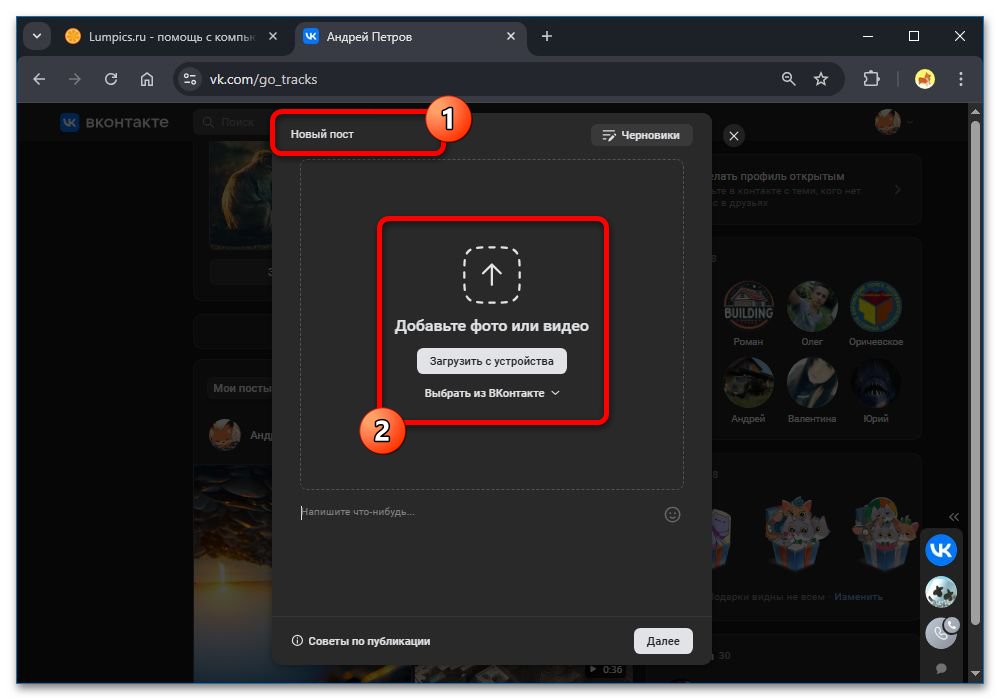This screenshot has height=700, width=1000.
Task: Click the Сделать профиль открытым banner arrow
Action: (x=897, y=189)
